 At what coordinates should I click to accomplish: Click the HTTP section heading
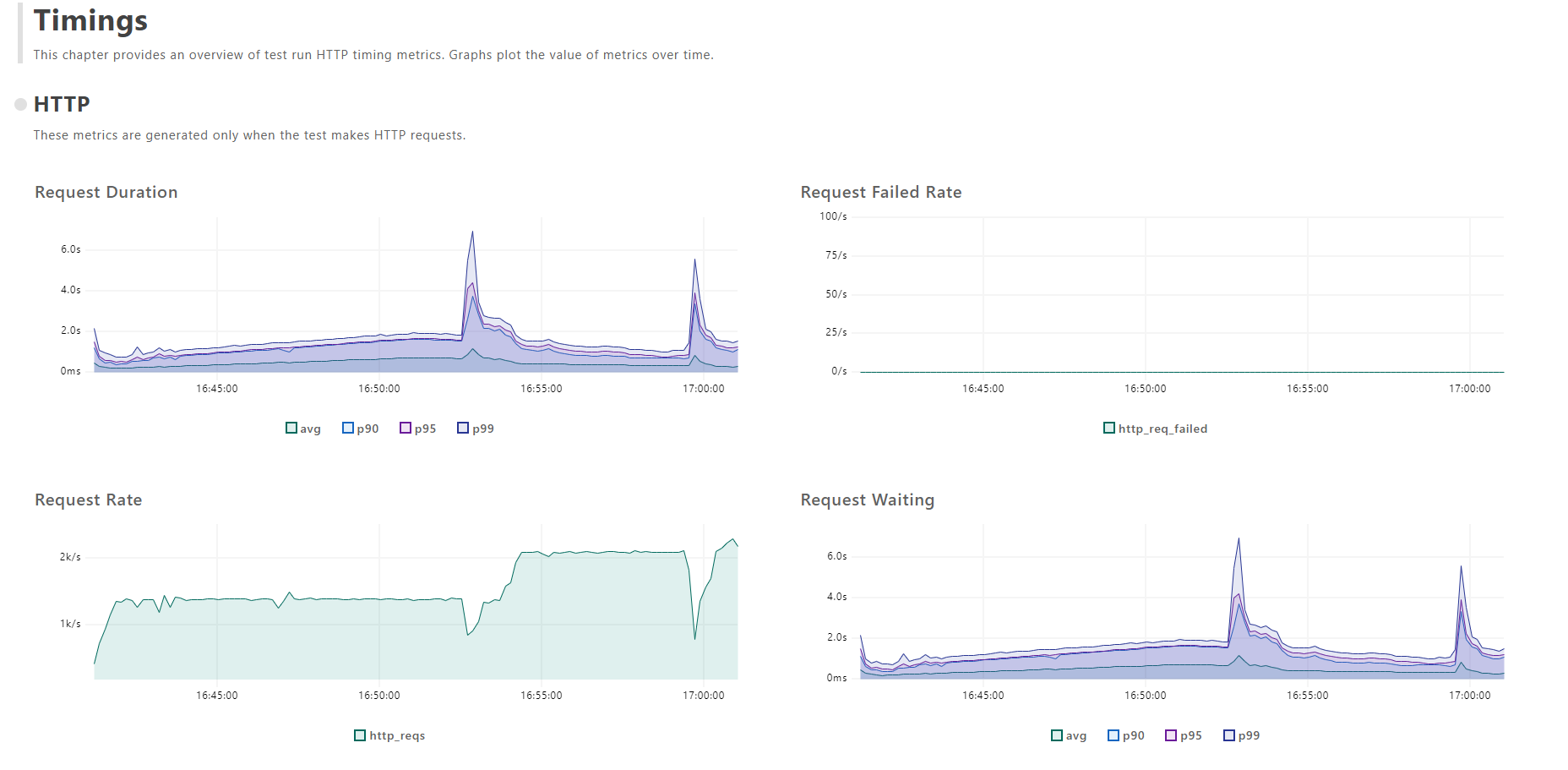[62, 104]
